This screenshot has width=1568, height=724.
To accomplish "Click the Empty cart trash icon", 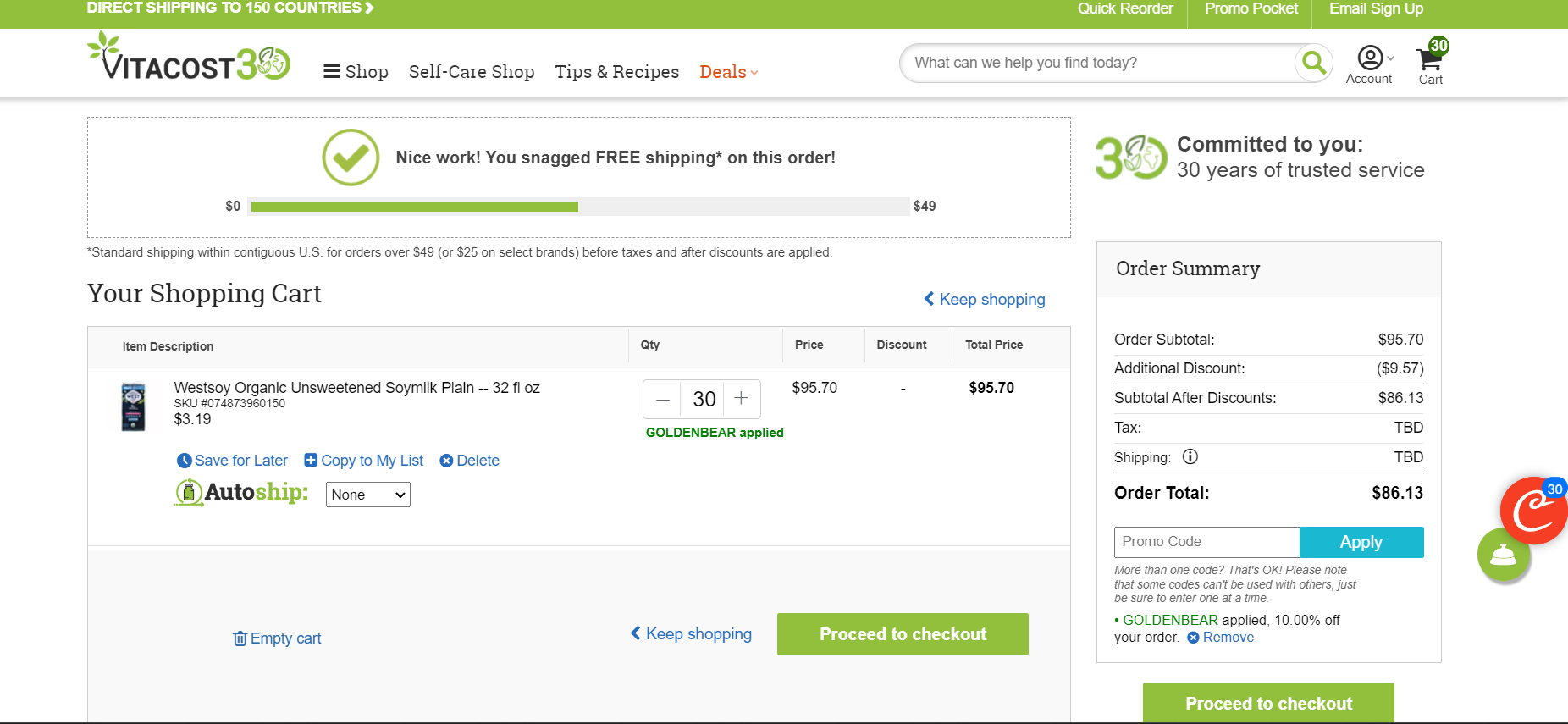I will tap(240, 638).
